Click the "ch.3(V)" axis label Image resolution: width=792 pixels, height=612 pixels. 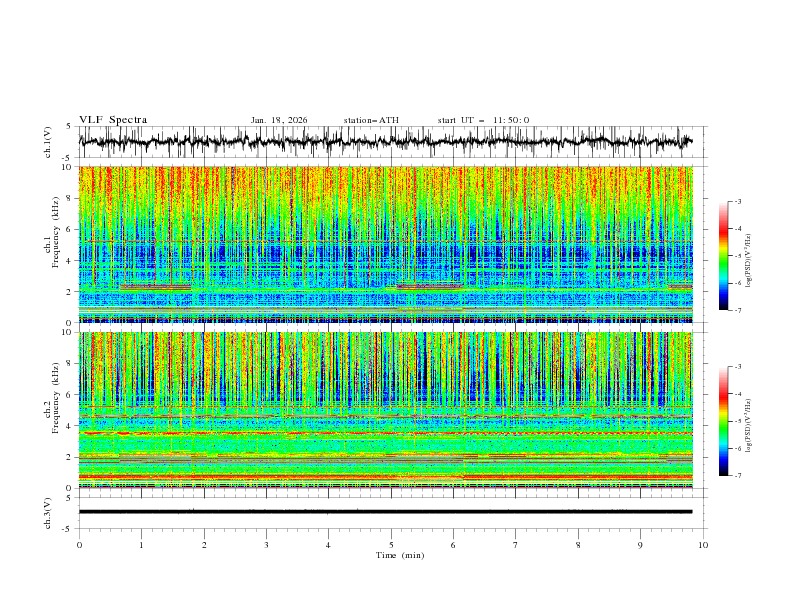(x=48, y=513)
